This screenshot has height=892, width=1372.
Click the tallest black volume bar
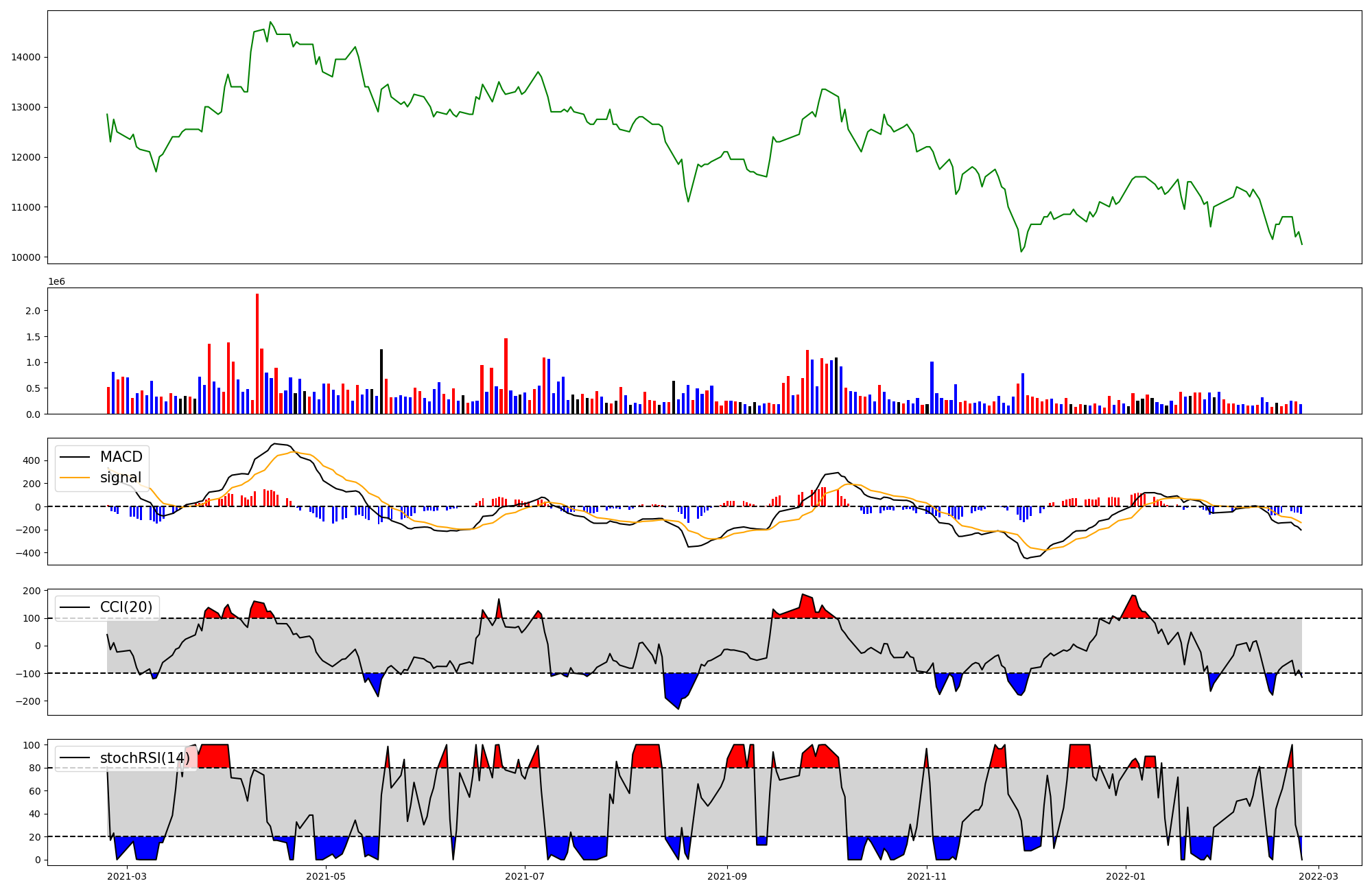pos(381,381)
